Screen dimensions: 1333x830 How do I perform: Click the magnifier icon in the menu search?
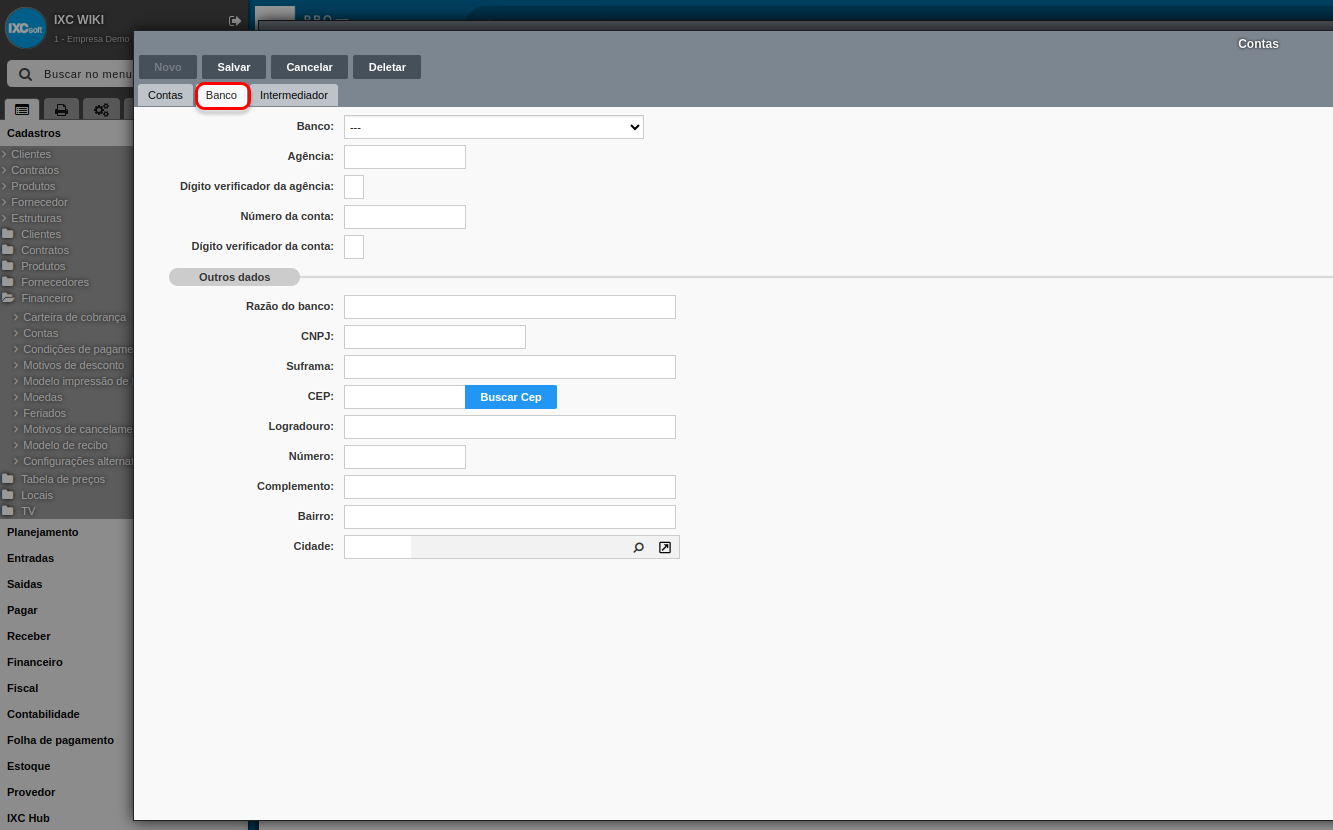pos(26,74)
